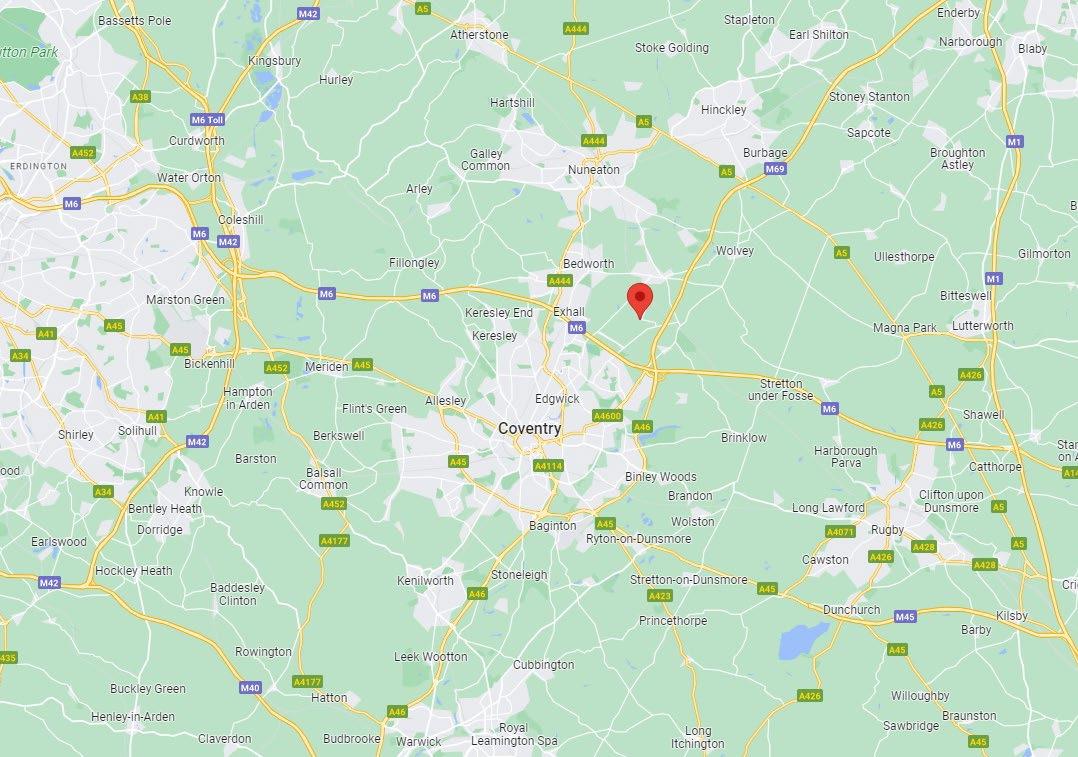
Task: Click the blue reservoir near Dunchurch
Action: (x=803, y=641)
